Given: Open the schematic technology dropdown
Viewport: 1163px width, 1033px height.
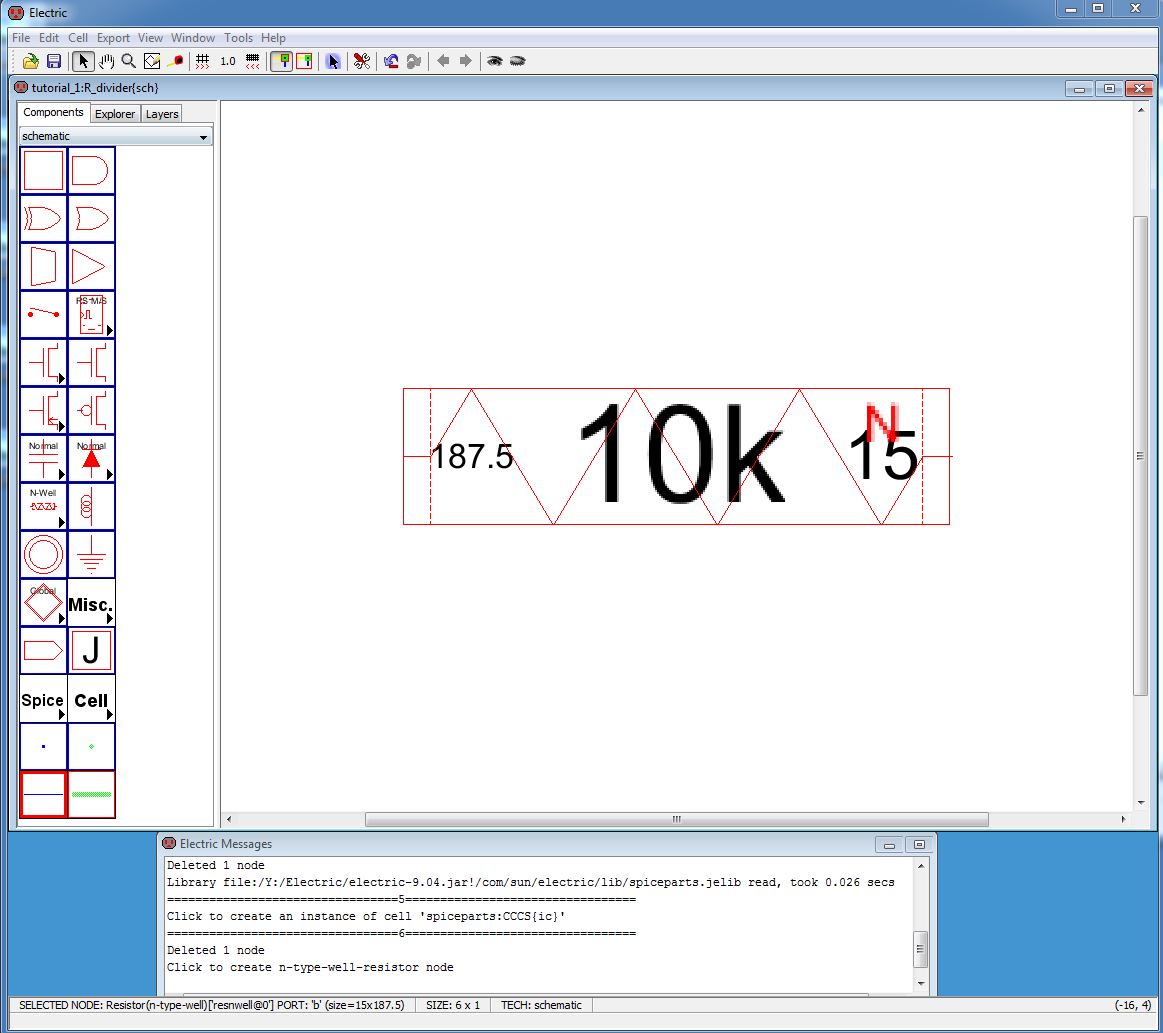Looking at the screenshot, I should coord(116,136).
